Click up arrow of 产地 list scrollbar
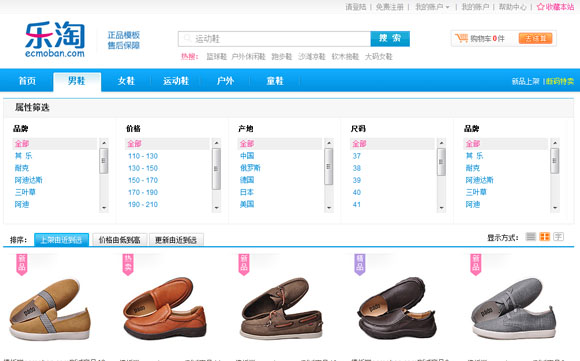The image size is (580, 361). click(329, 143)
